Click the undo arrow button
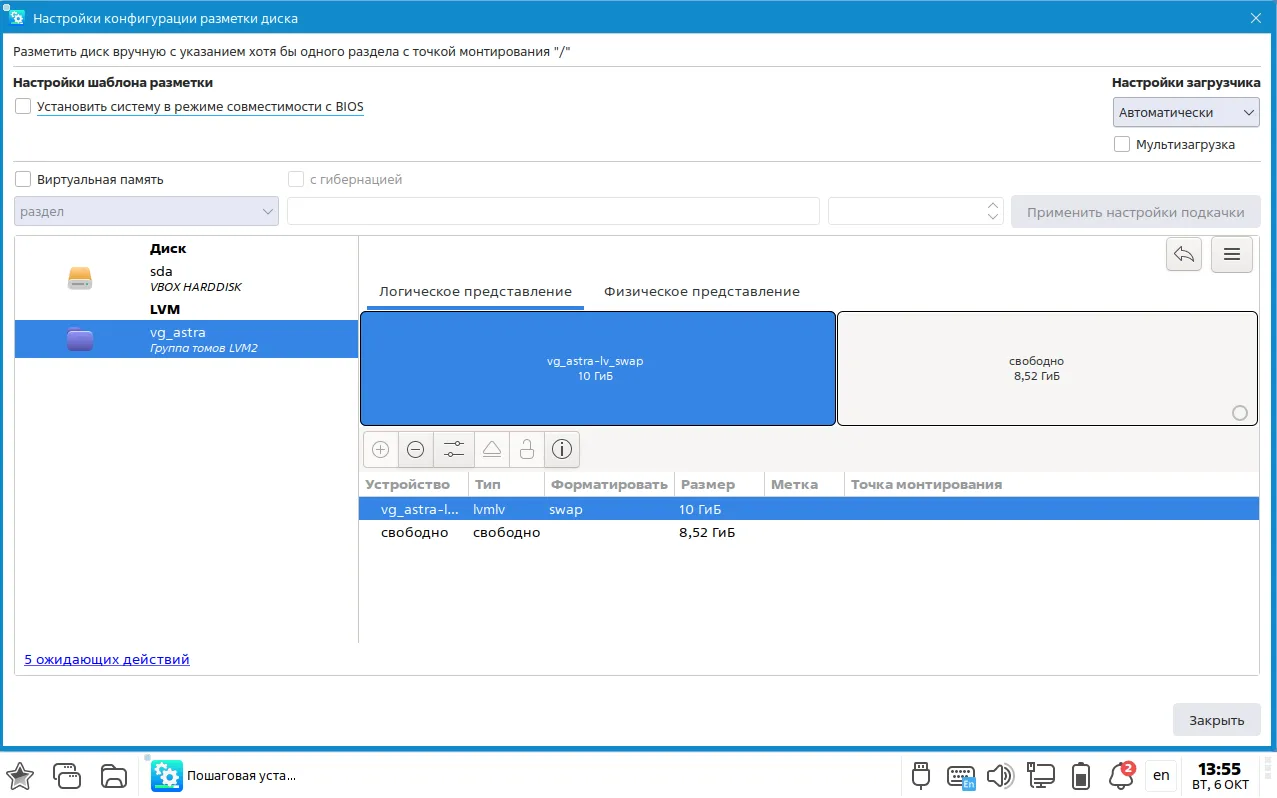The width and height of the screenshot is (1277, 798). point(1184,255)
